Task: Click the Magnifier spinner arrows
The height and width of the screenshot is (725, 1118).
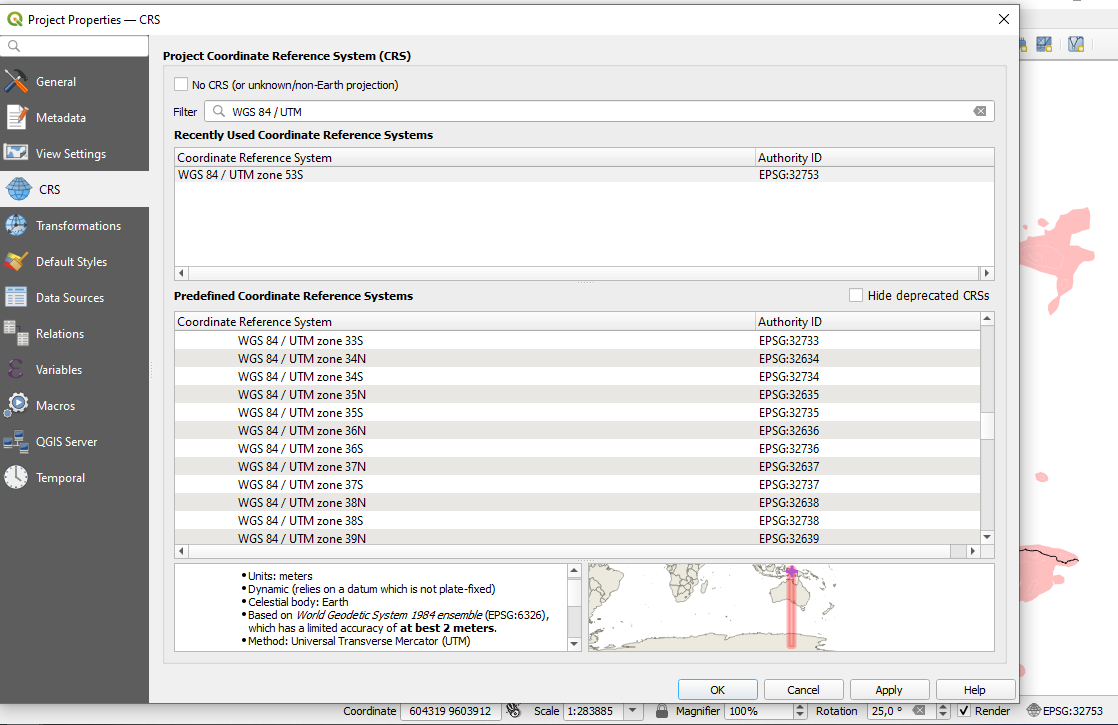Action: [x=799, y=711]
